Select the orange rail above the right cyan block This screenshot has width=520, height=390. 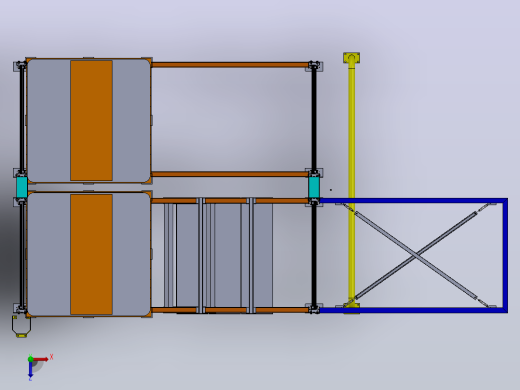[230, 174]
